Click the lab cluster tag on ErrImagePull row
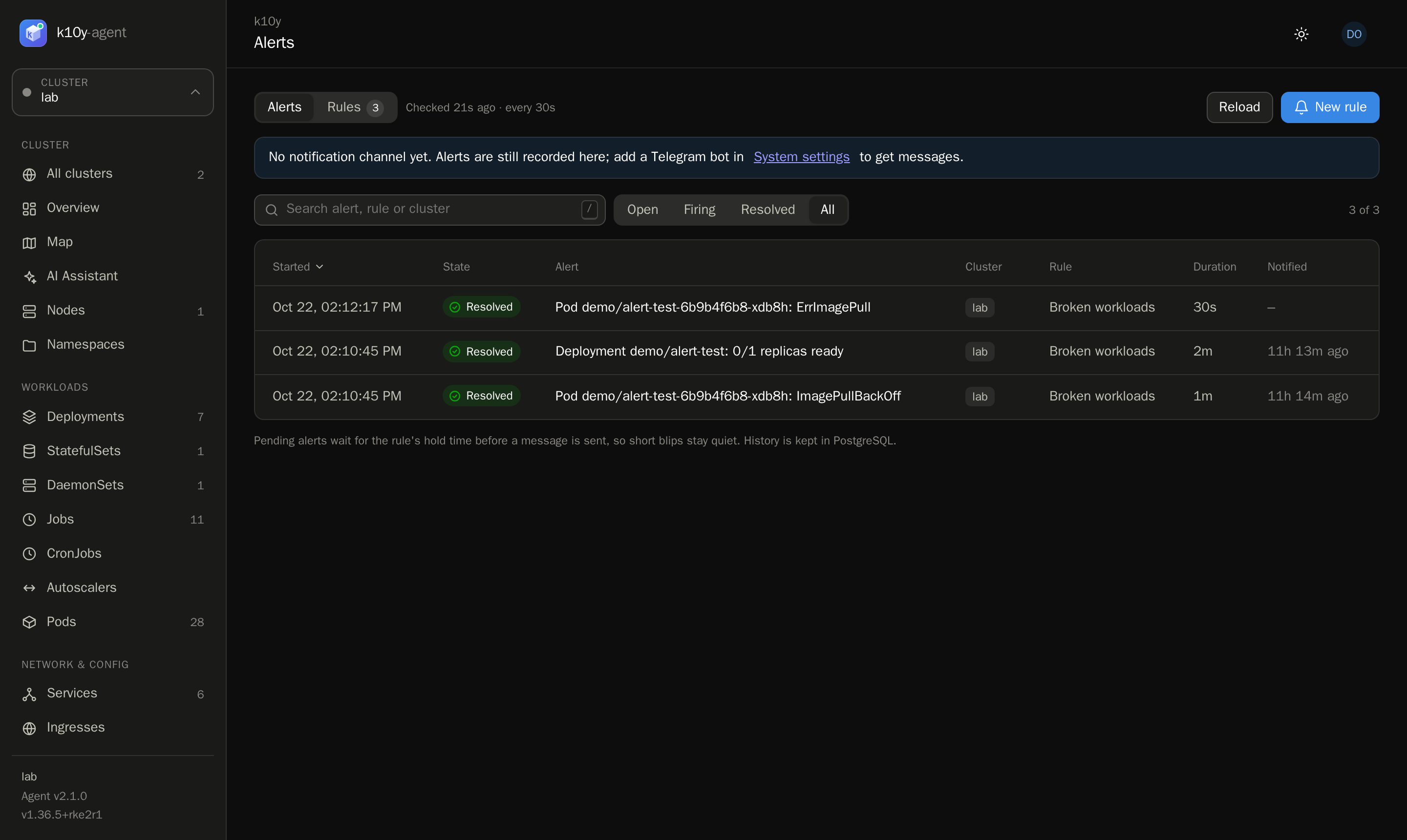This screenshot has height=840, width=1407. point(980,308)
